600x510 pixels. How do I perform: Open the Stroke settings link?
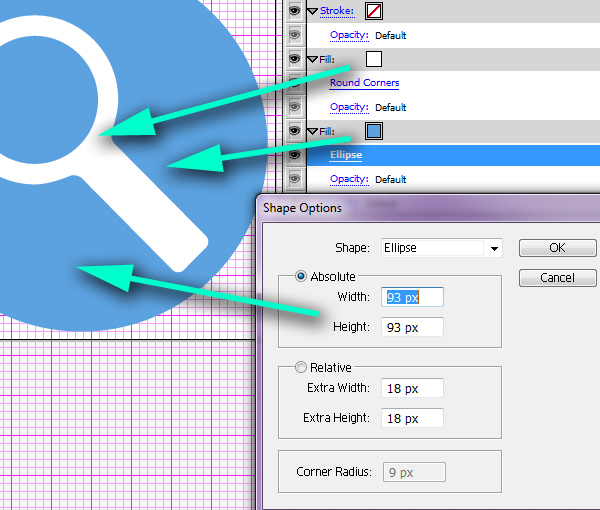click(337, 11)
